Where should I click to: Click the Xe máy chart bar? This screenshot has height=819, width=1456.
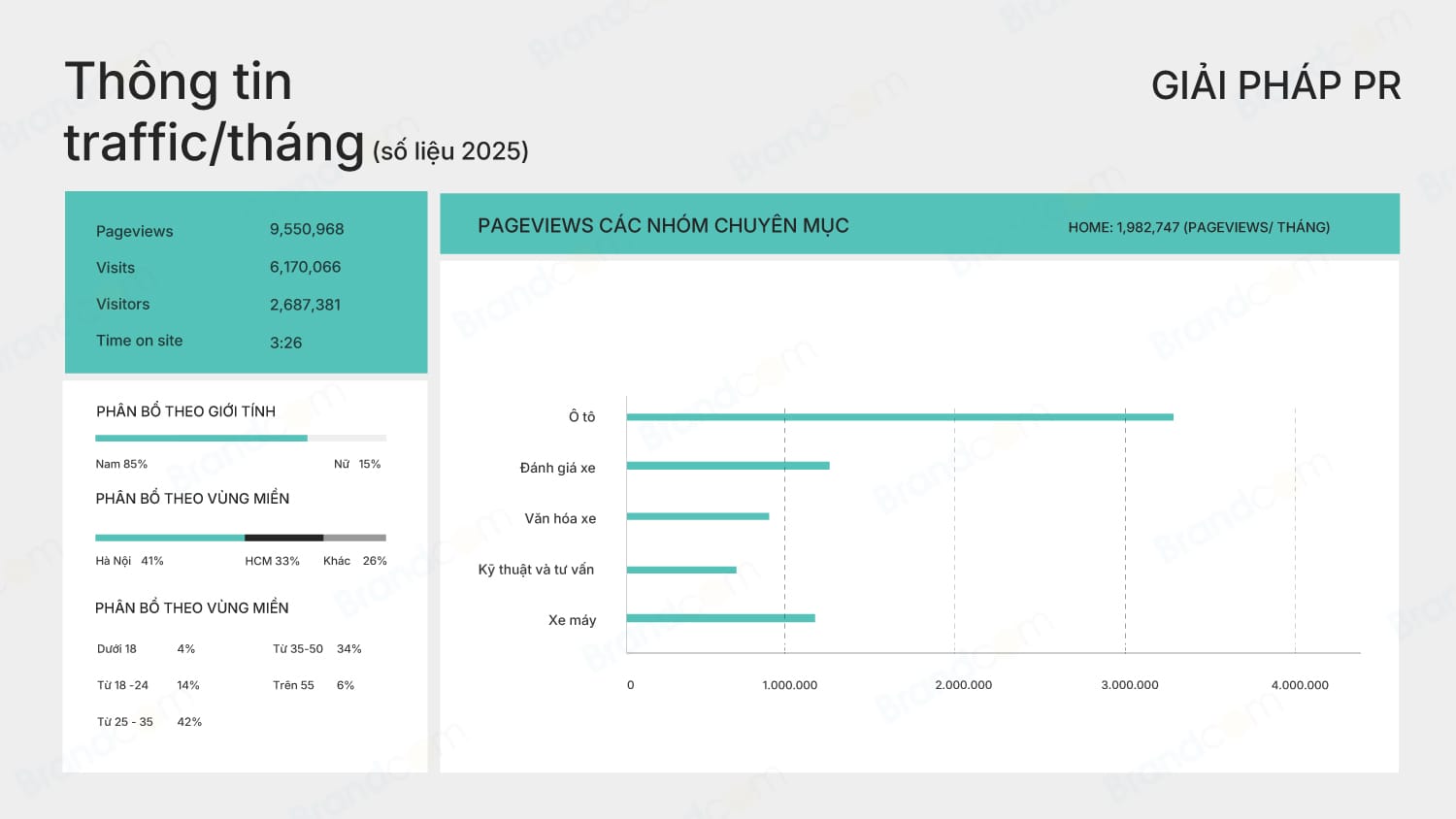(720, 618)
